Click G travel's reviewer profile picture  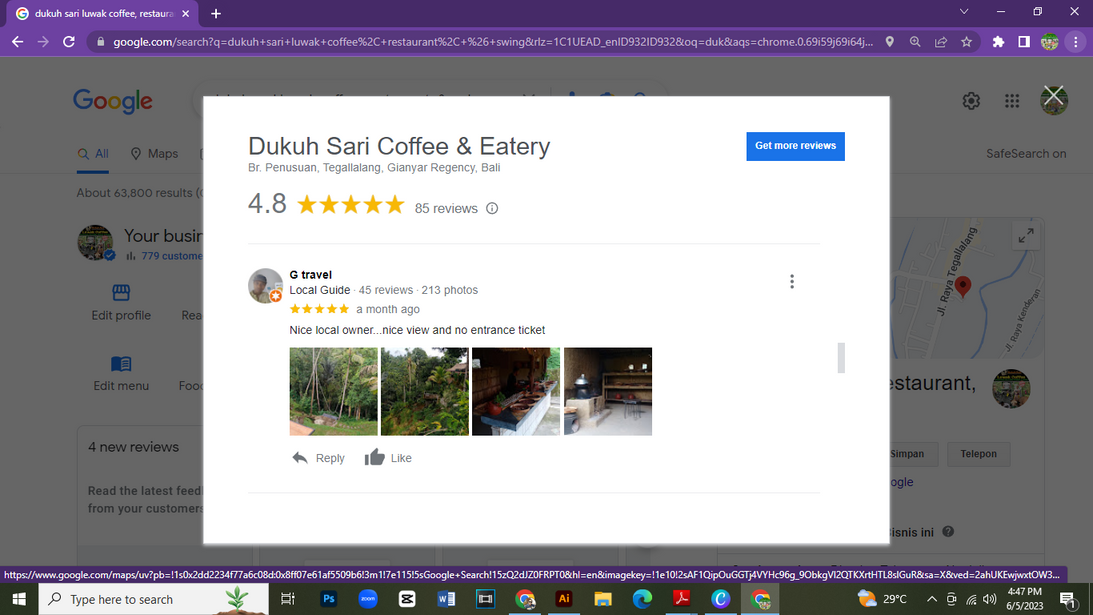(265, 286)
